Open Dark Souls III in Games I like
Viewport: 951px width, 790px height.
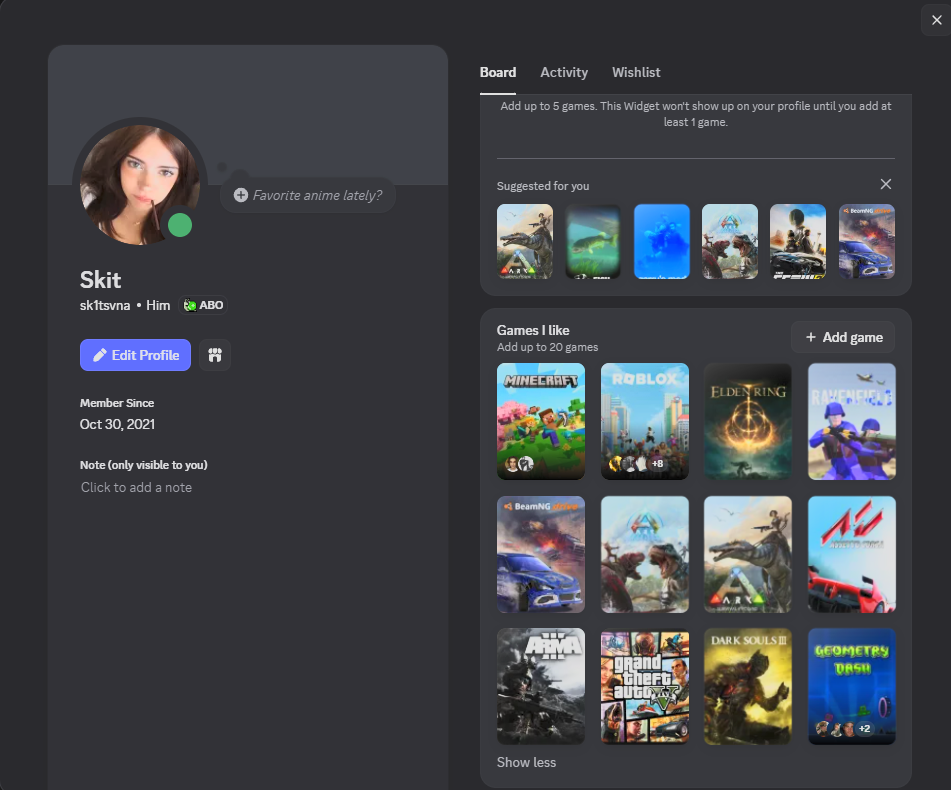[748, 686]
